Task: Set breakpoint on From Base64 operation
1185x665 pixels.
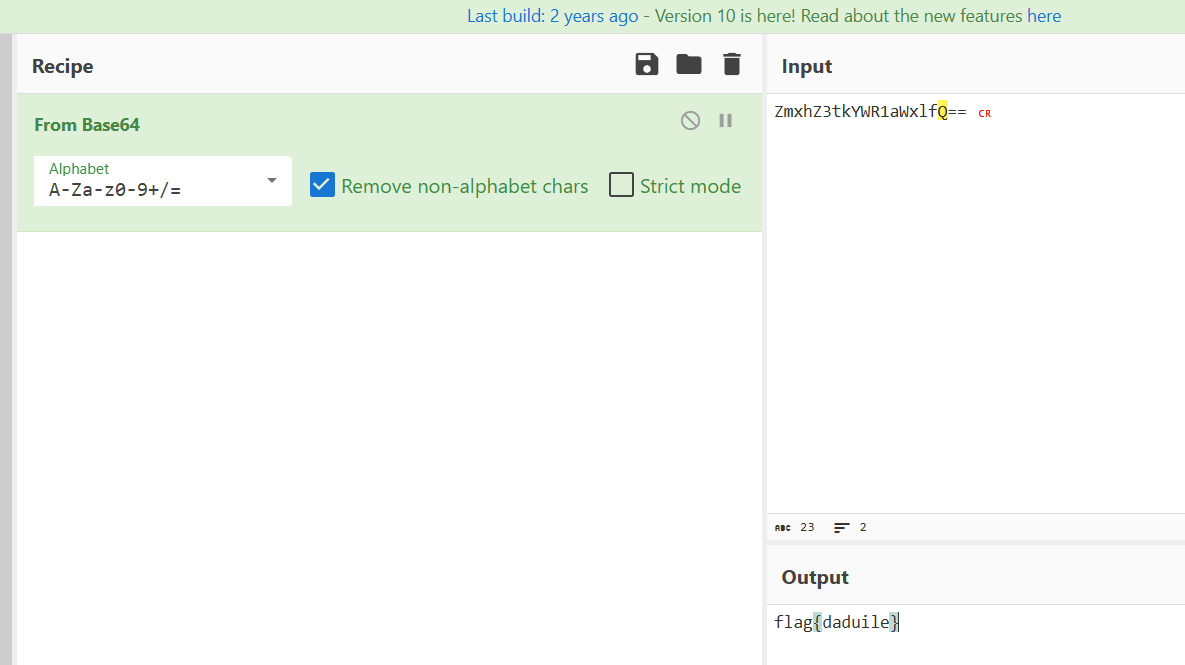Action: point(726,120)
